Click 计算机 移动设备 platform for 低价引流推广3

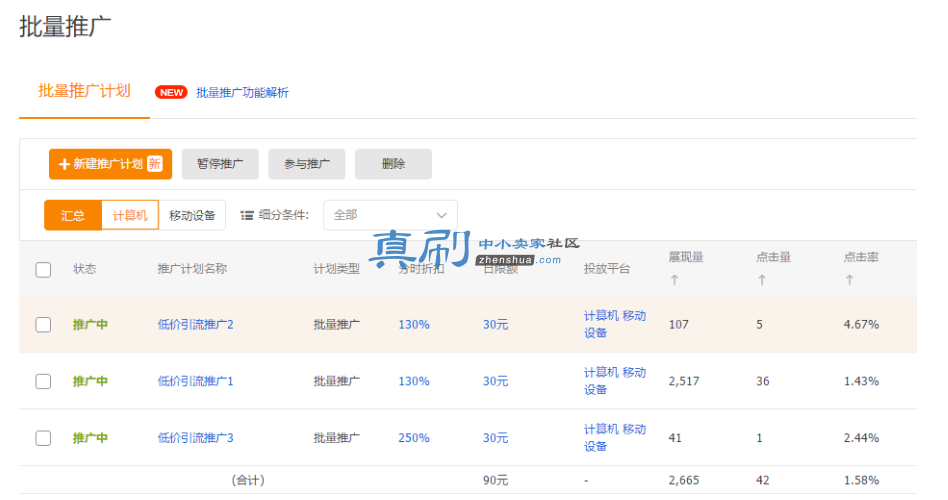615,438
